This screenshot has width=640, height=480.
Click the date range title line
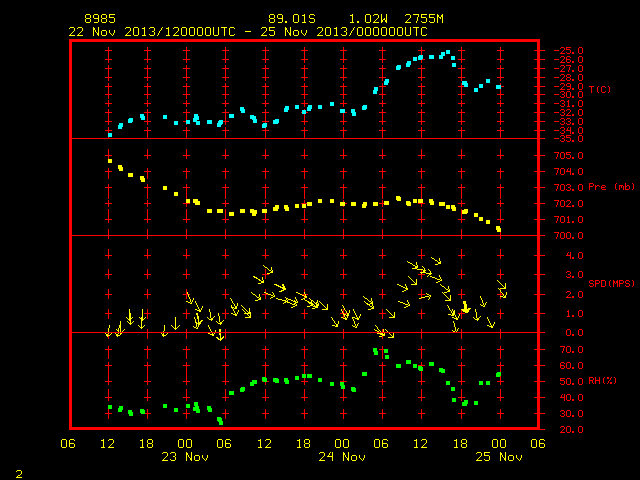(248, 32)
